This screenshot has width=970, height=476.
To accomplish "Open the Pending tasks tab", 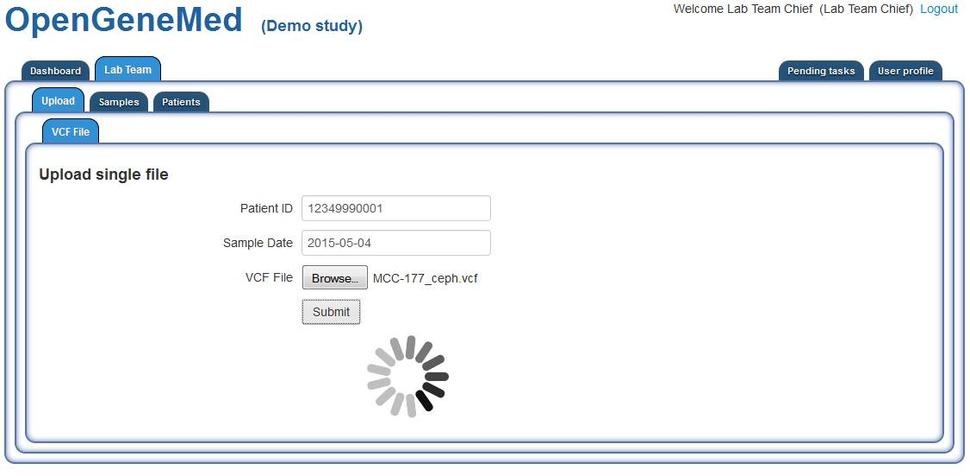I will pyautogui.click(x=820, y=71).
